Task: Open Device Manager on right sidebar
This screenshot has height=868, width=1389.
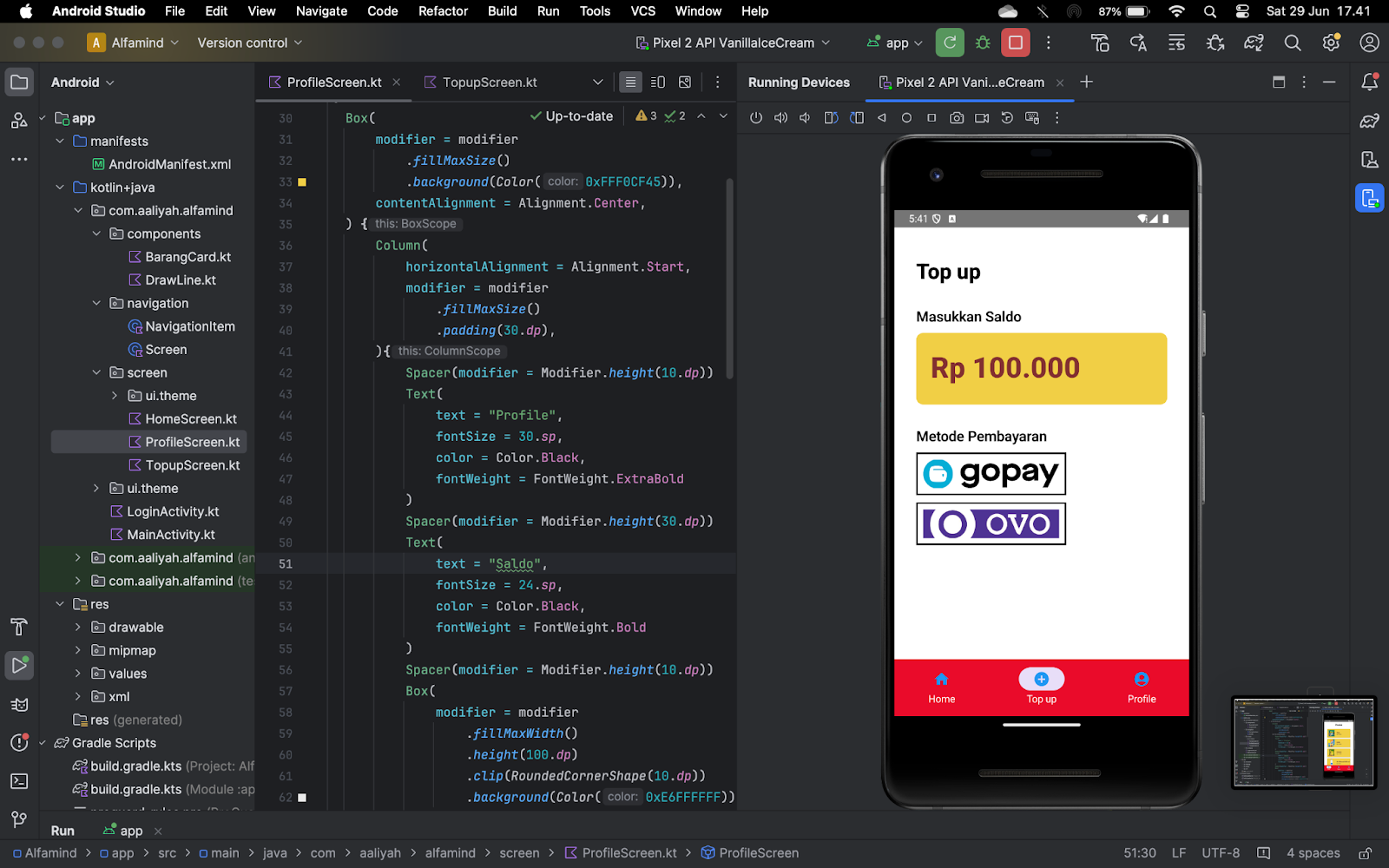Action: pyautogui.click(x=1370, y=160)
